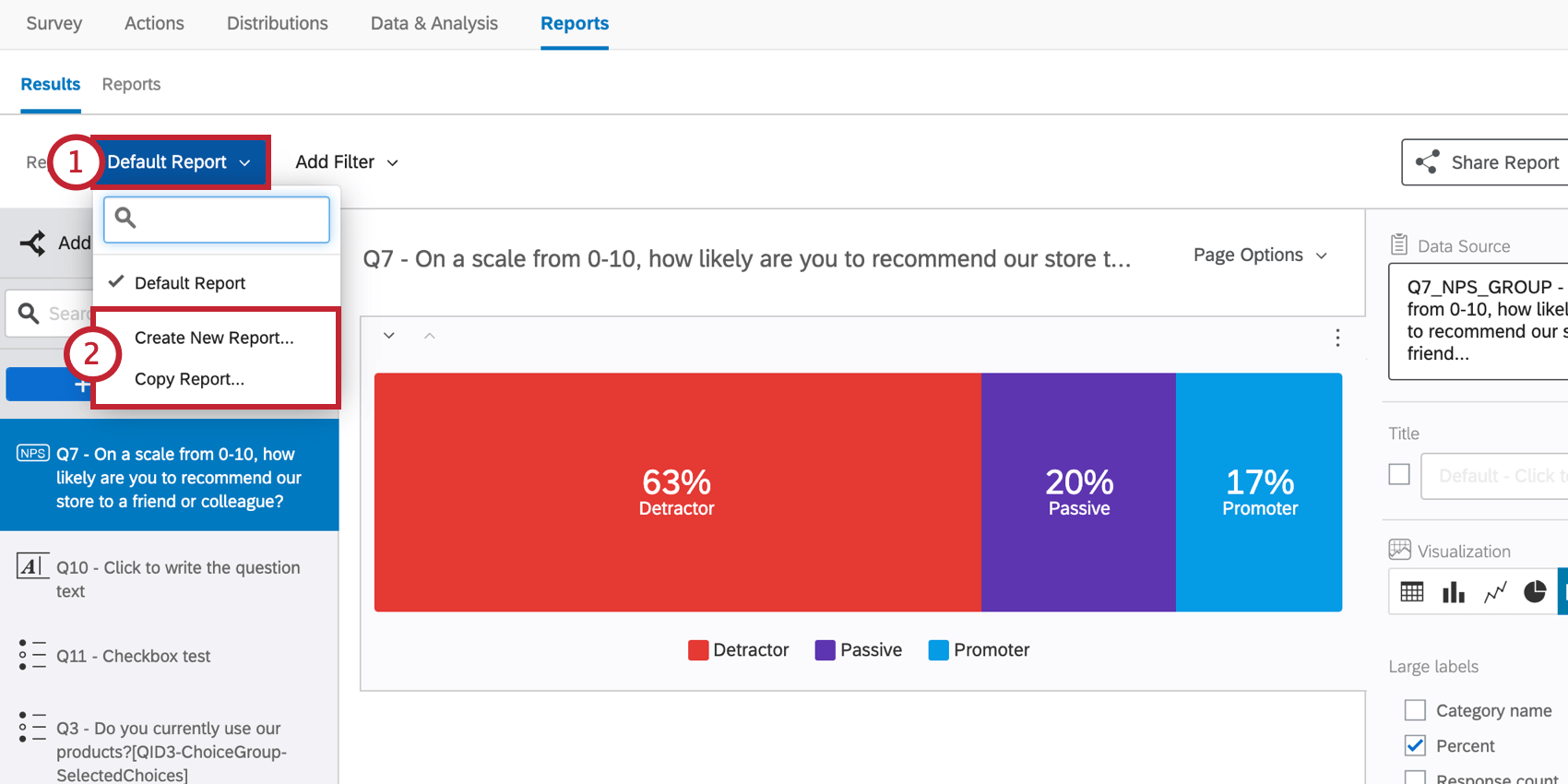Screen dimensions: 1568x784
Task: Choose Copy Report from the menu
Action: 189,379
